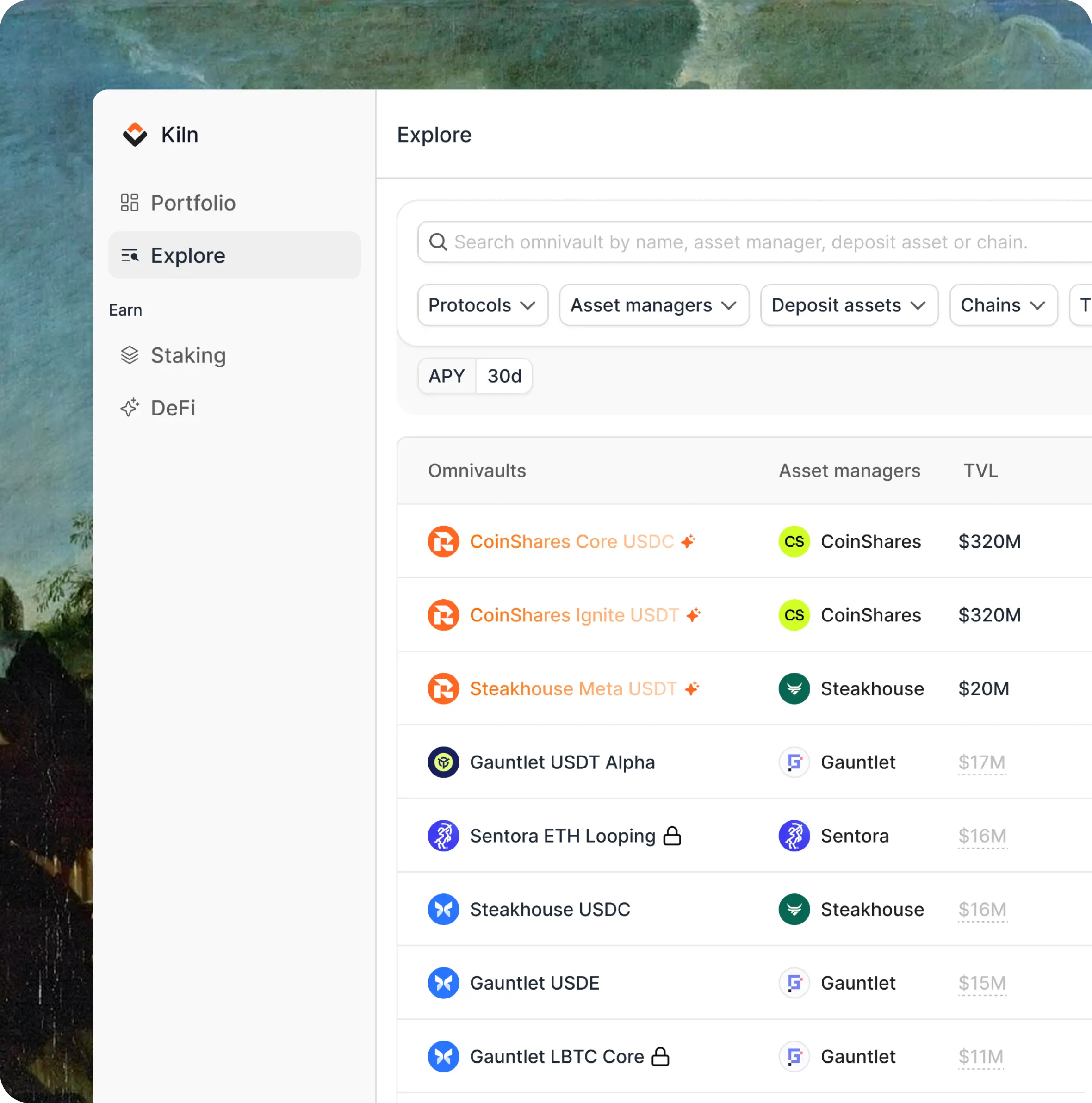The width and height of the screenshot is (1092, 1103).
Task: Click the Kiln logo icon
Action: (135, 135)
